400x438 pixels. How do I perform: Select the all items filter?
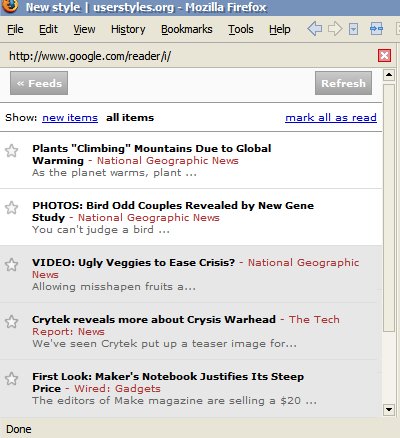click(130, 118)
